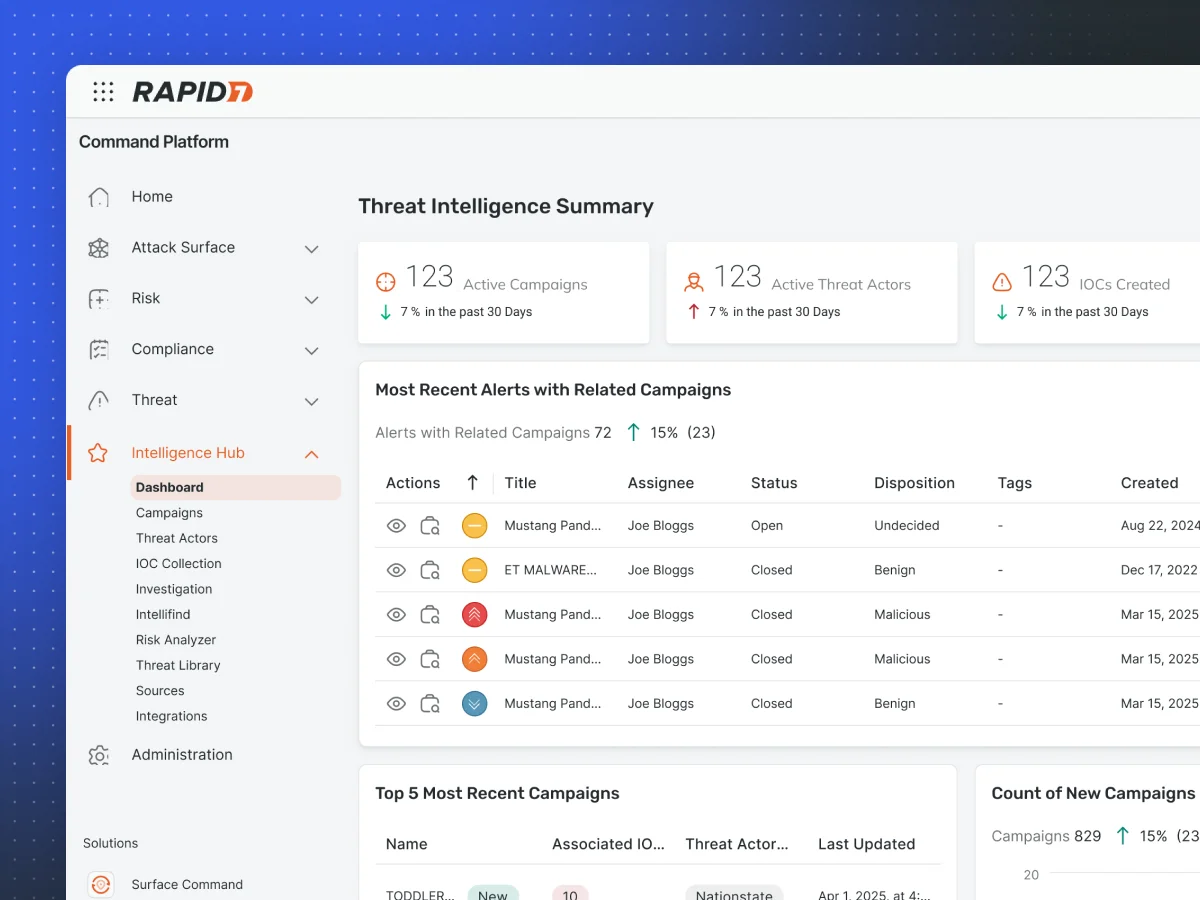Click the Active Campaigns target icon

(386, 282)
